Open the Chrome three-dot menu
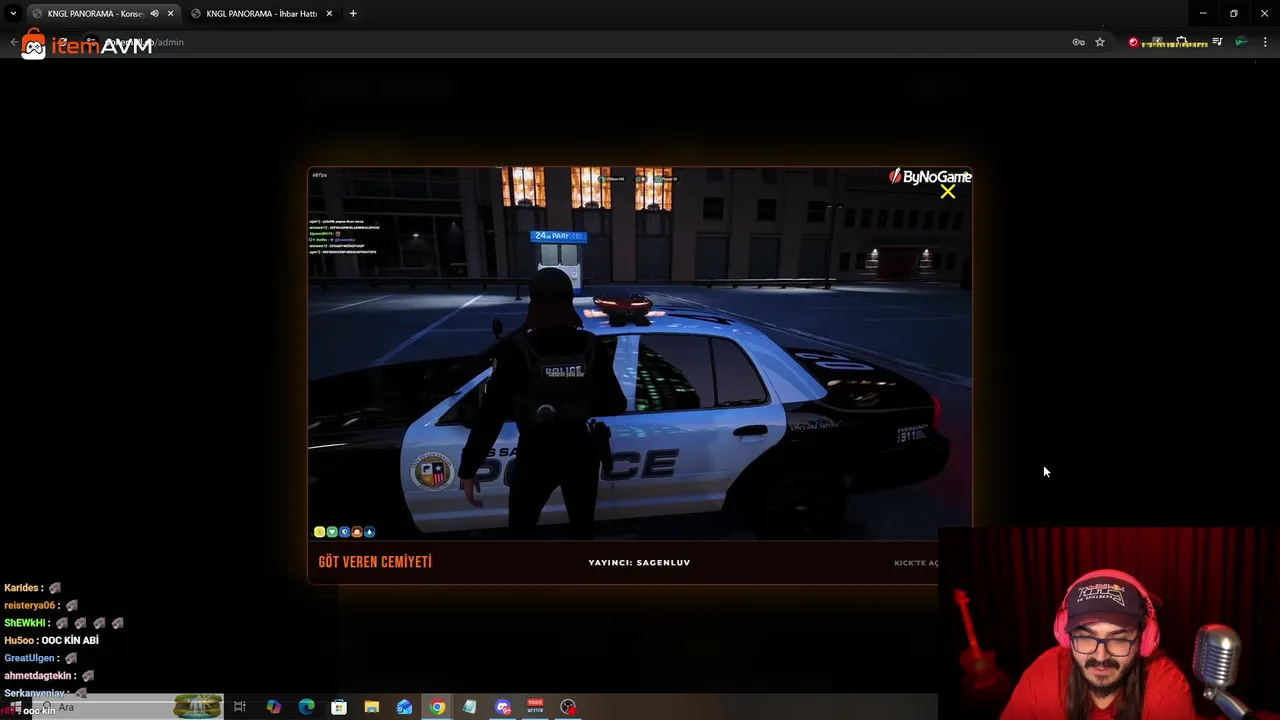The width and height of the screenshot is (1280, 720). 1265,42
